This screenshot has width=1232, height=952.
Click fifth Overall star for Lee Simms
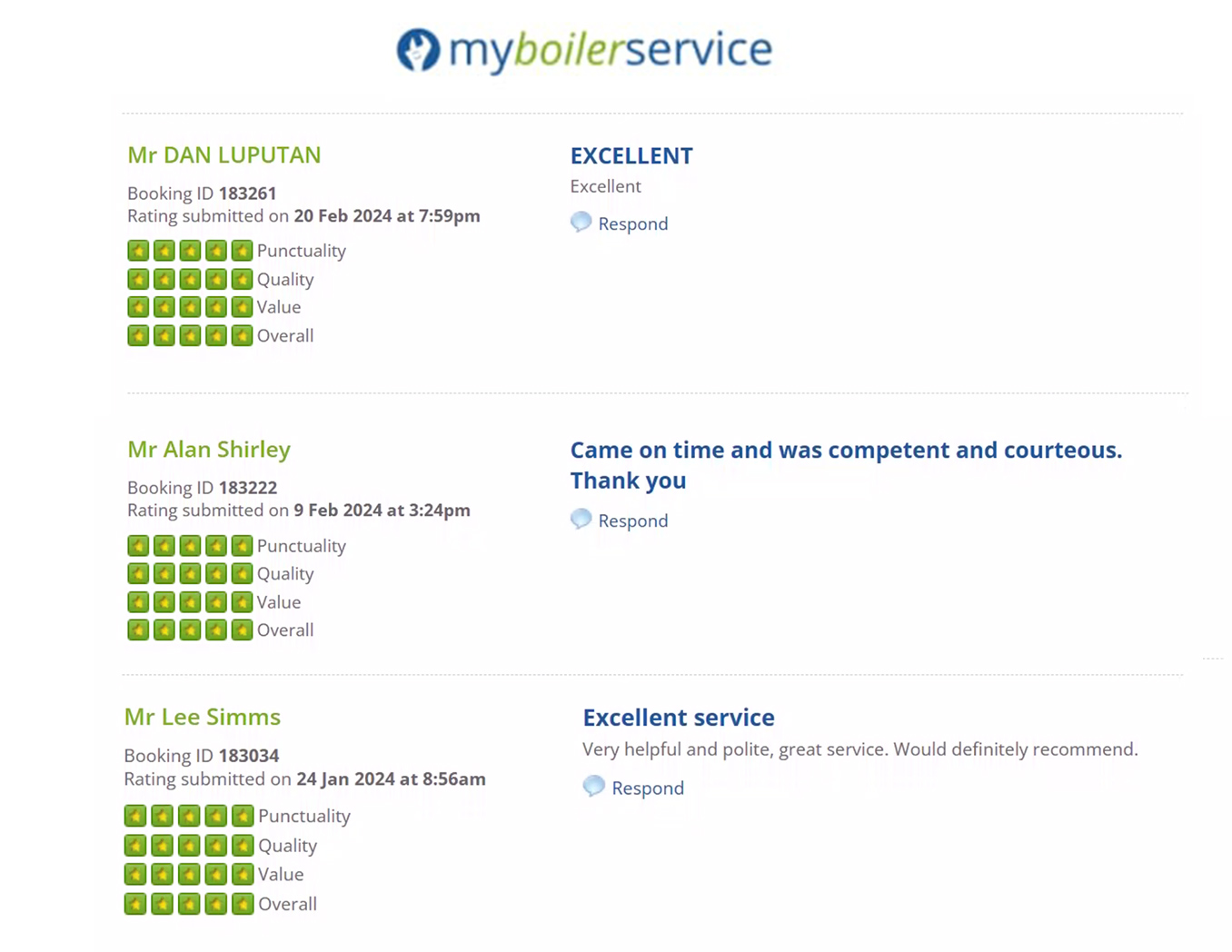coord(243,905)
